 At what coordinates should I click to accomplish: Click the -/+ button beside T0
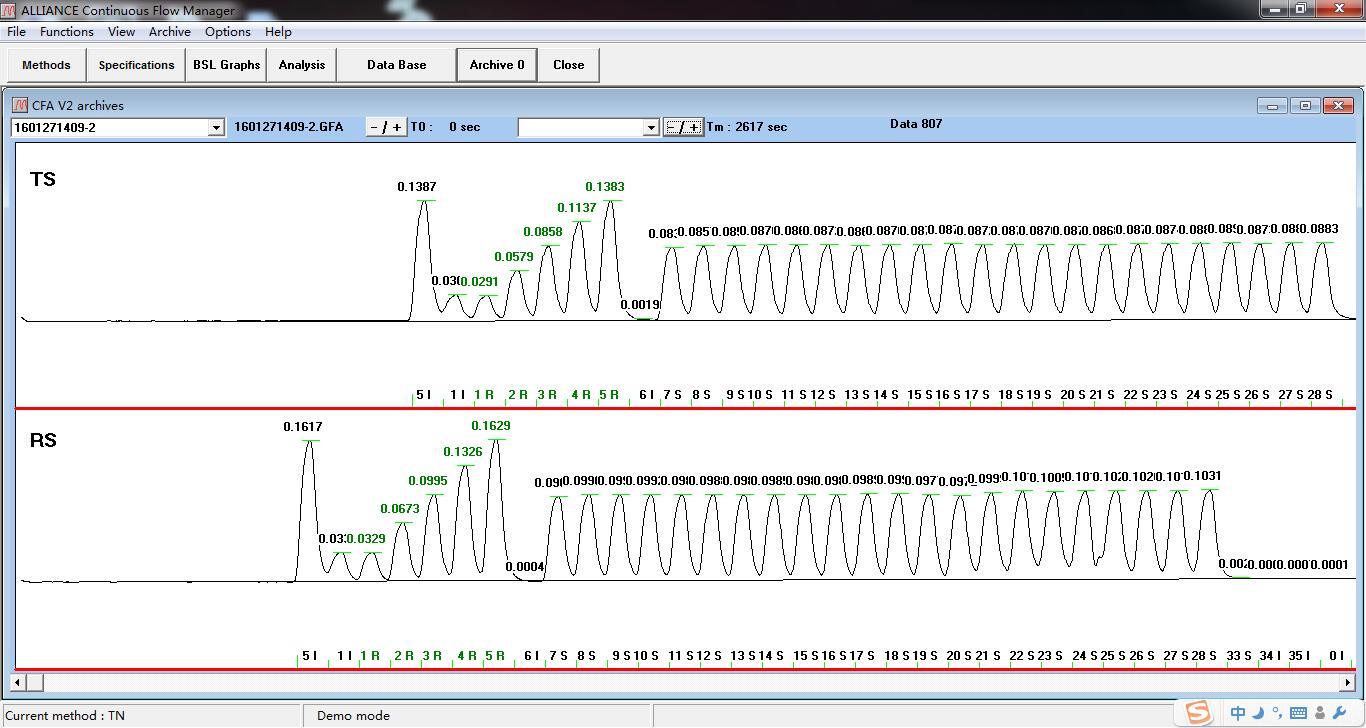point(386,127)
